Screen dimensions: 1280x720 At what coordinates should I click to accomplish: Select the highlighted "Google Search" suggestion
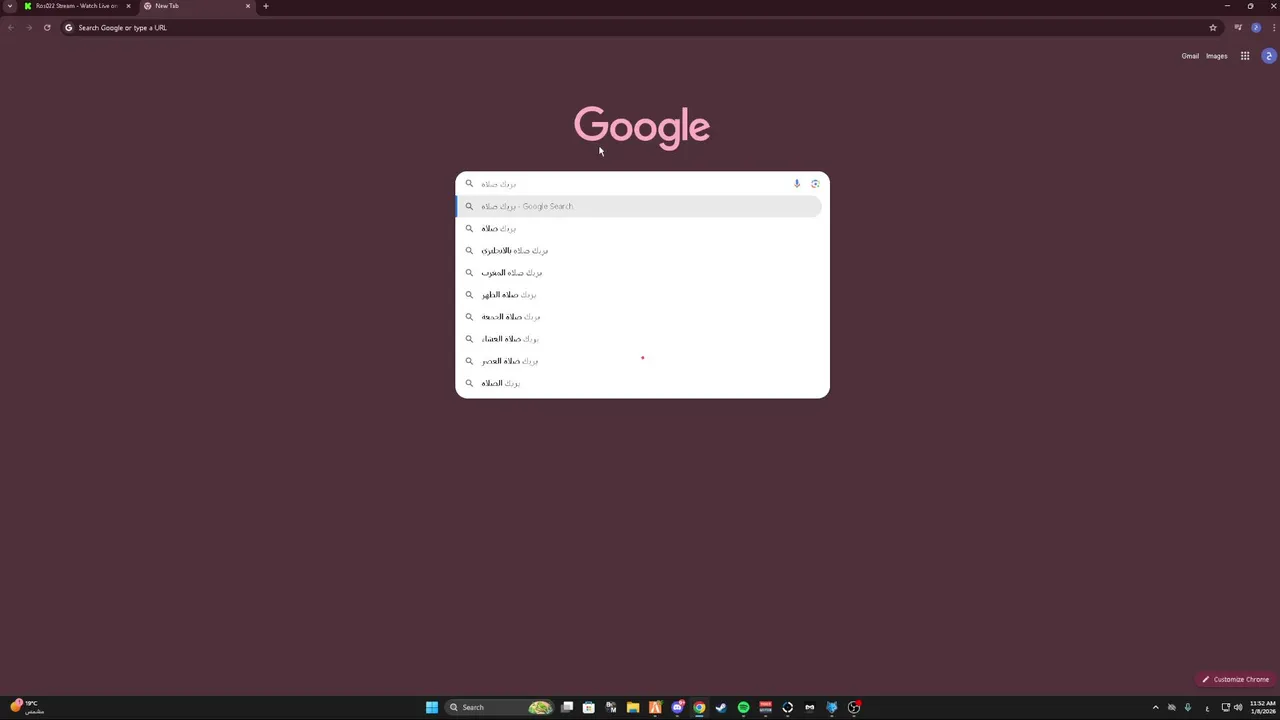coord(638,206)
